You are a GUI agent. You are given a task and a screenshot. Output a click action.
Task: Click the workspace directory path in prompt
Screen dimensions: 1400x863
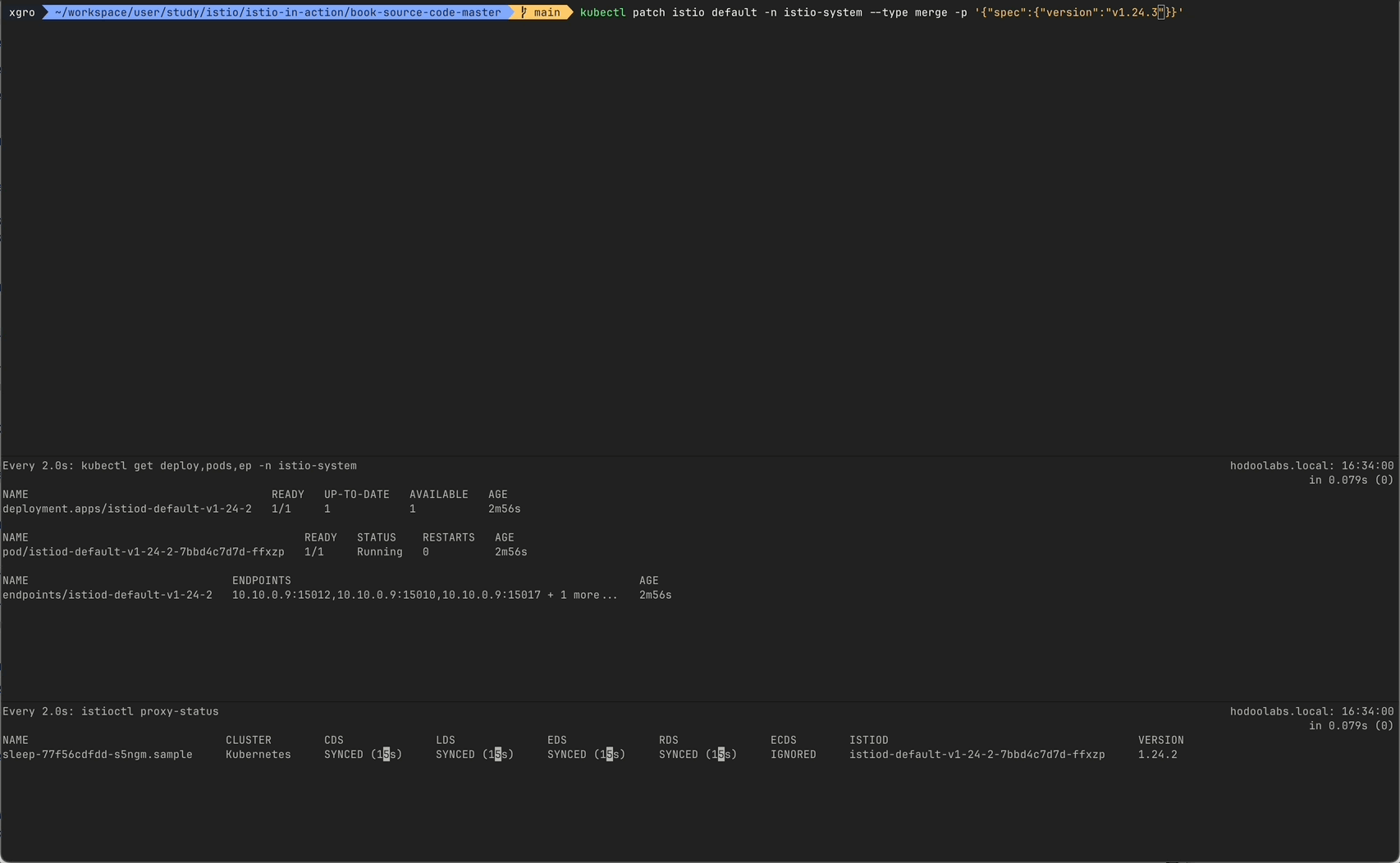[x=277, y=12]
